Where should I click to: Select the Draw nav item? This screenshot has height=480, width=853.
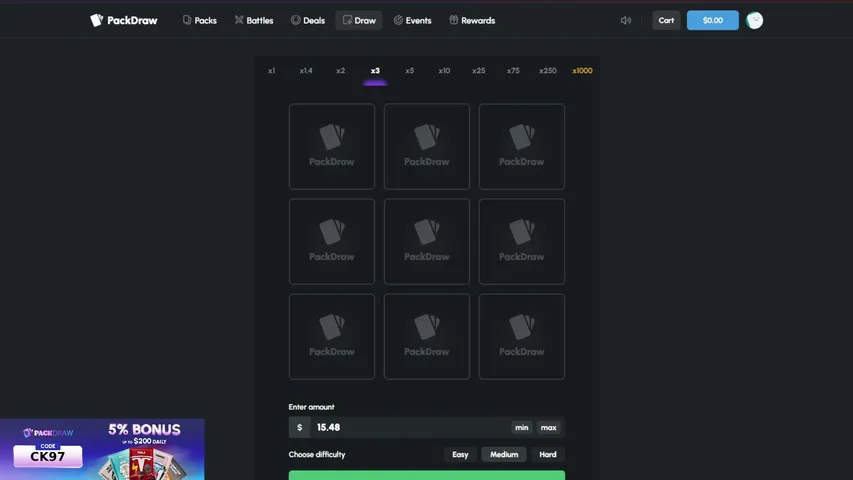coord(359,20)
